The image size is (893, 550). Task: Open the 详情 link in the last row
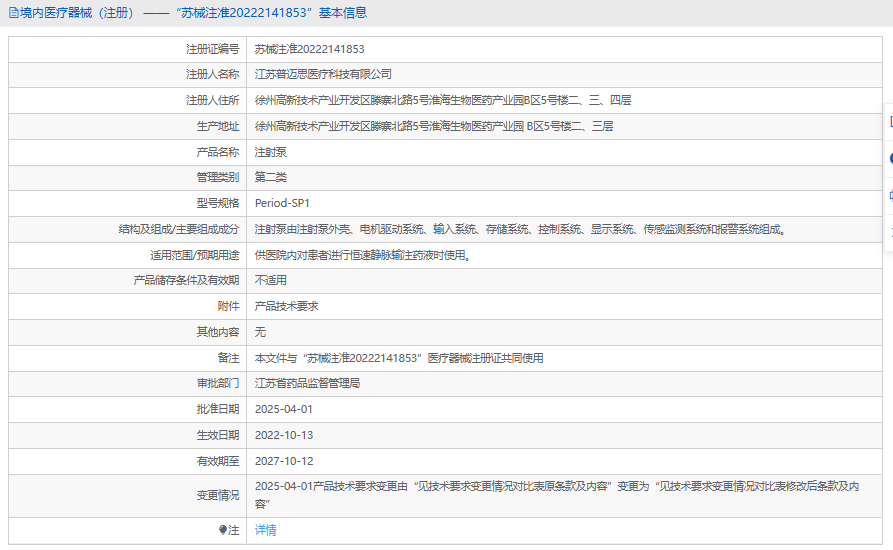[266, 530]
